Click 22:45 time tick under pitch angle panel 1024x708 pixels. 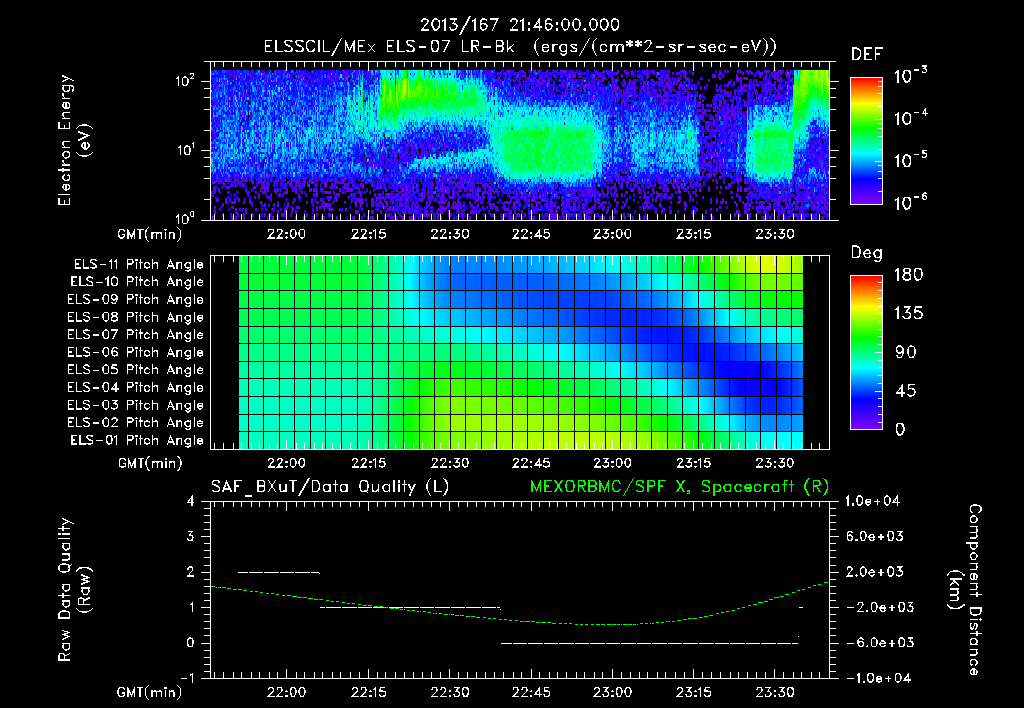[x=531, y=464]
